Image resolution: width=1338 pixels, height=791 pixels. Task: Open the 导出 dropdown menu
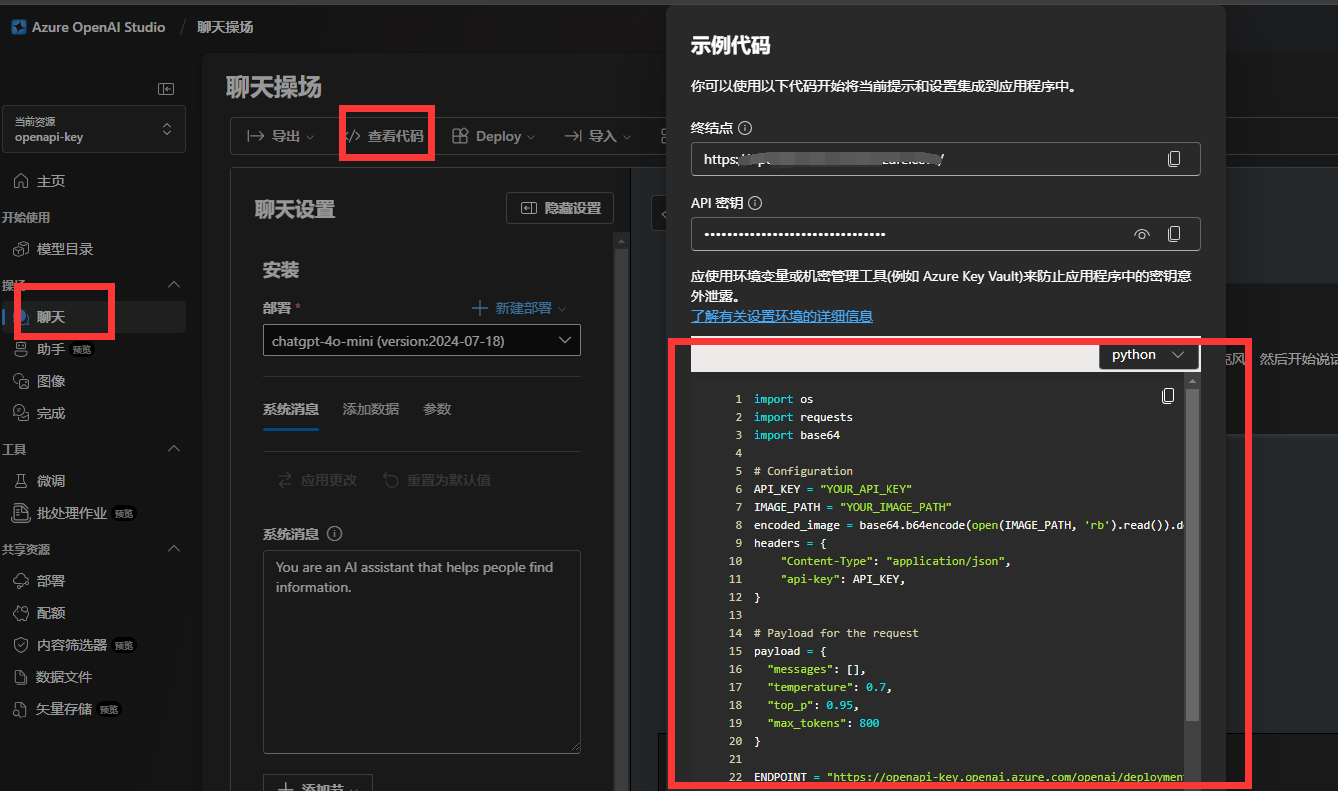click(x=281, y=136)
